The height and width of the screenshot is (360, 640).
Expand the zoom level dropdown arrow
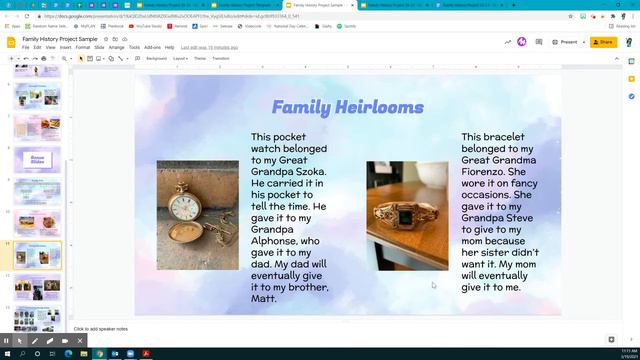71,59
